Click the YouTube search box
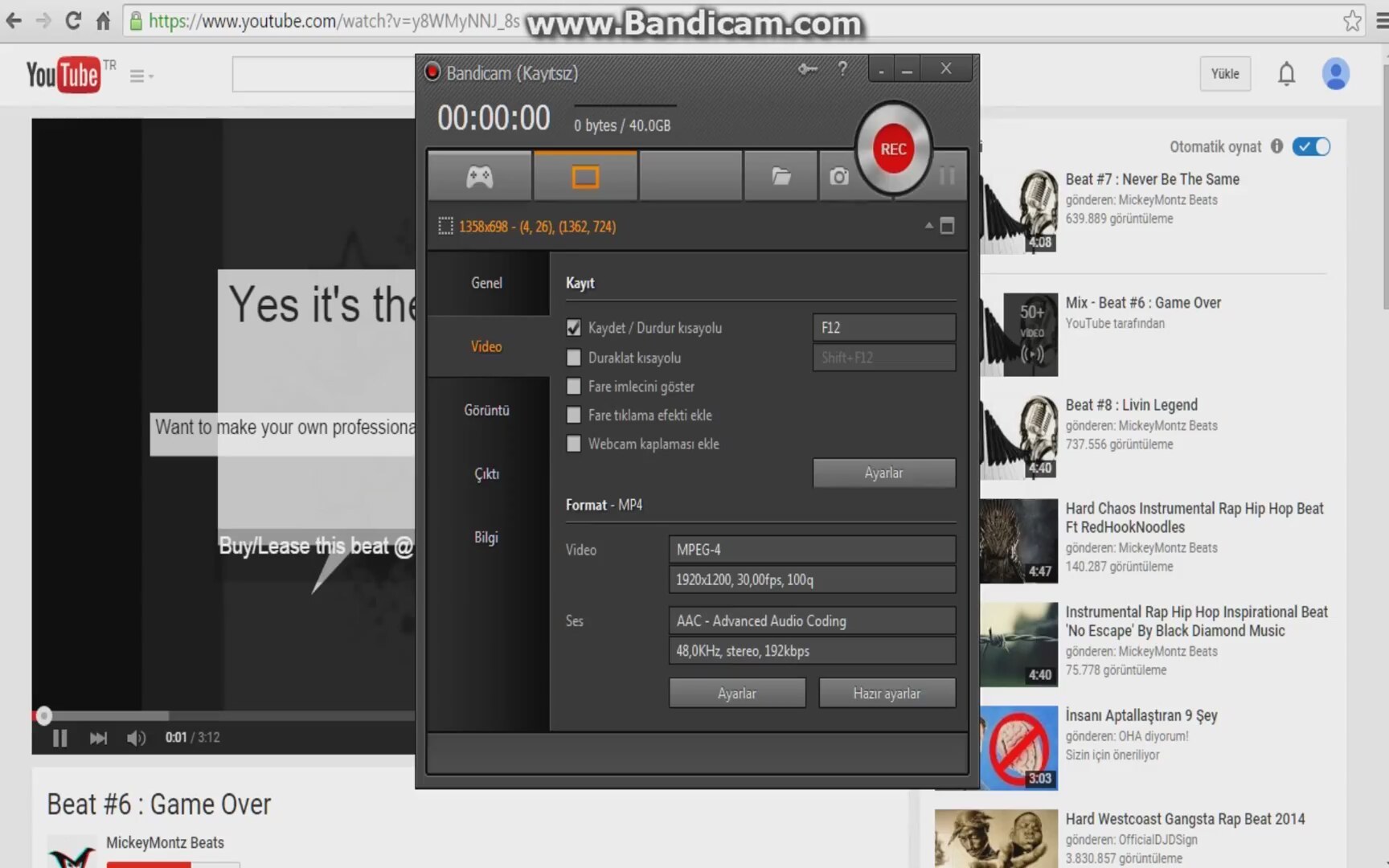The height and width of the screenshot is (868, 1389). (x=324, y=75)
